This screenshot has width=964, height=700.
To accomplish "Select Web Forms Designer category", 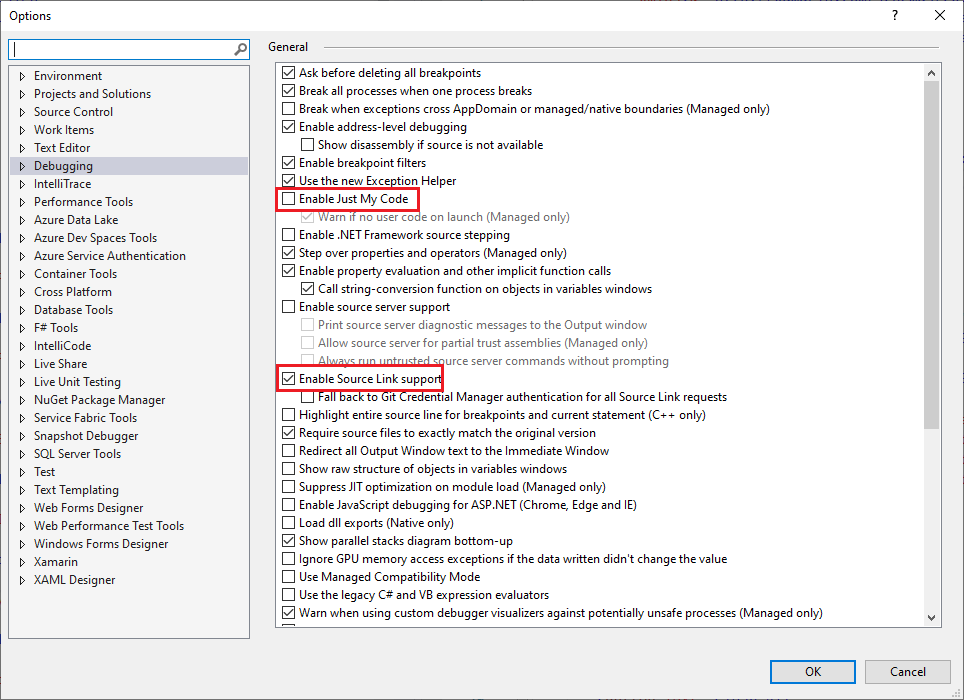I will 89,508.
